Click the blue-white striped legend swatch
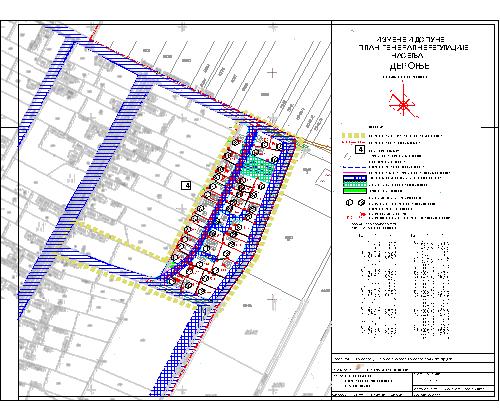The image size is (500, 420). point(355,179)
